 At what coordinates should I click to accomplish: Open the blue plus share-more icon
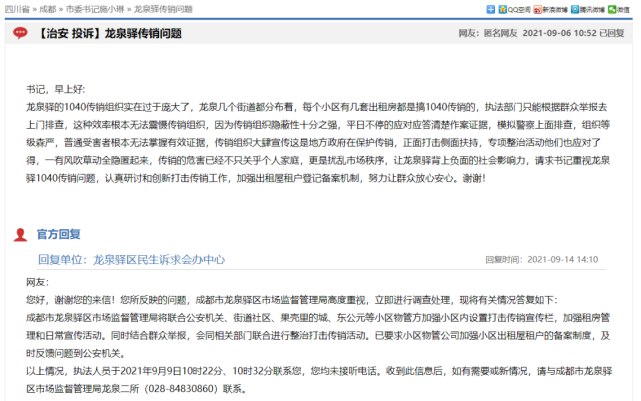[x=491, y=9]
